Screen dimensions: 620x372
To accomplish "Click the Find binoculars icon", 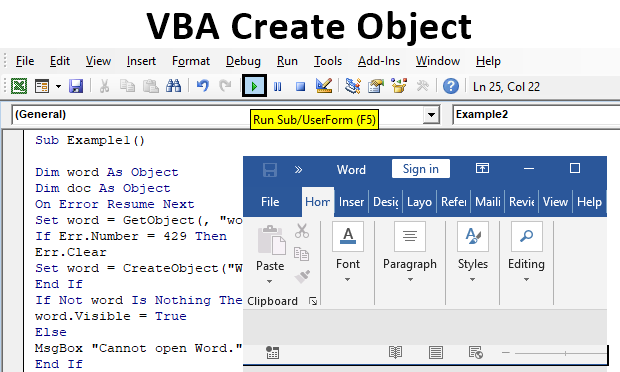I will [174, 86].
